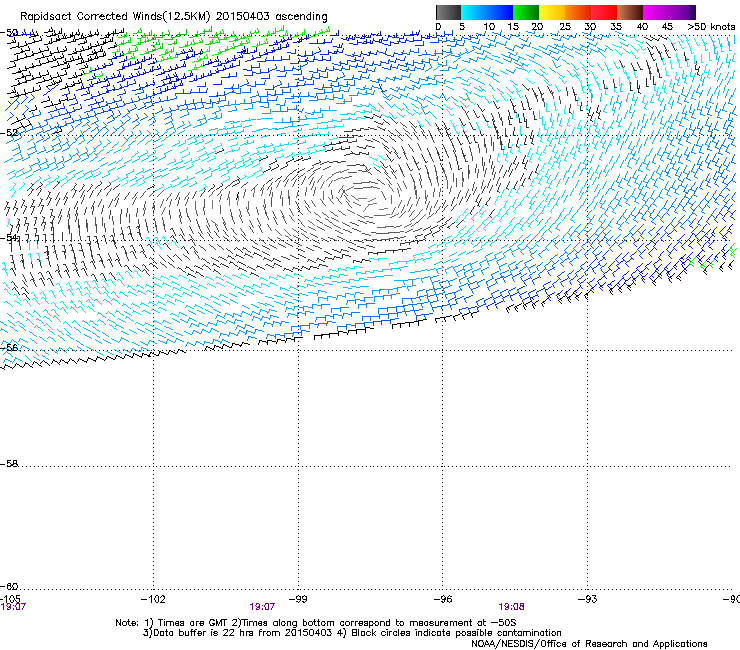
Task: Click the purple '19:07' time near -99
Action: coord(262,607)
